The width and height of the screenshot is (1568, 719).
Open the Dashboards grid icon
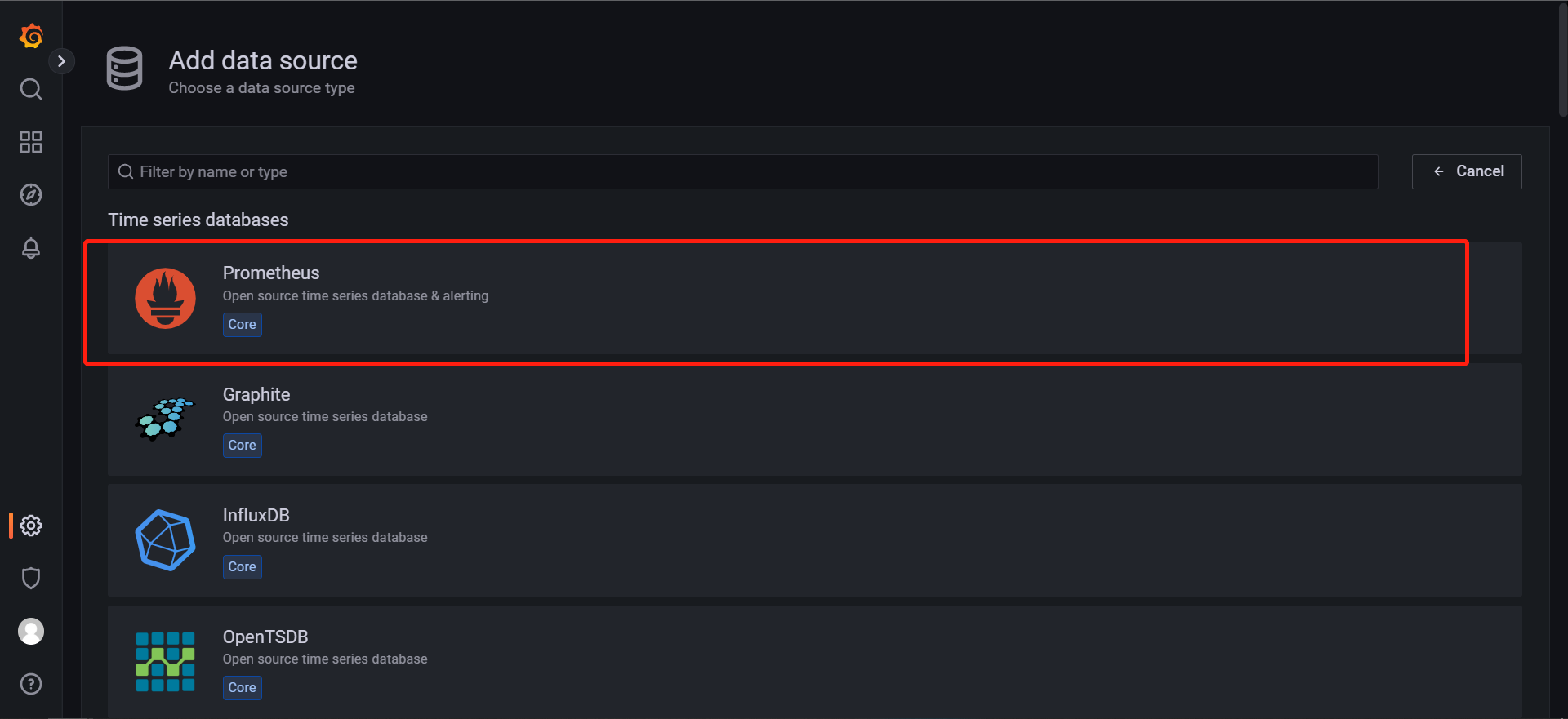31,142
